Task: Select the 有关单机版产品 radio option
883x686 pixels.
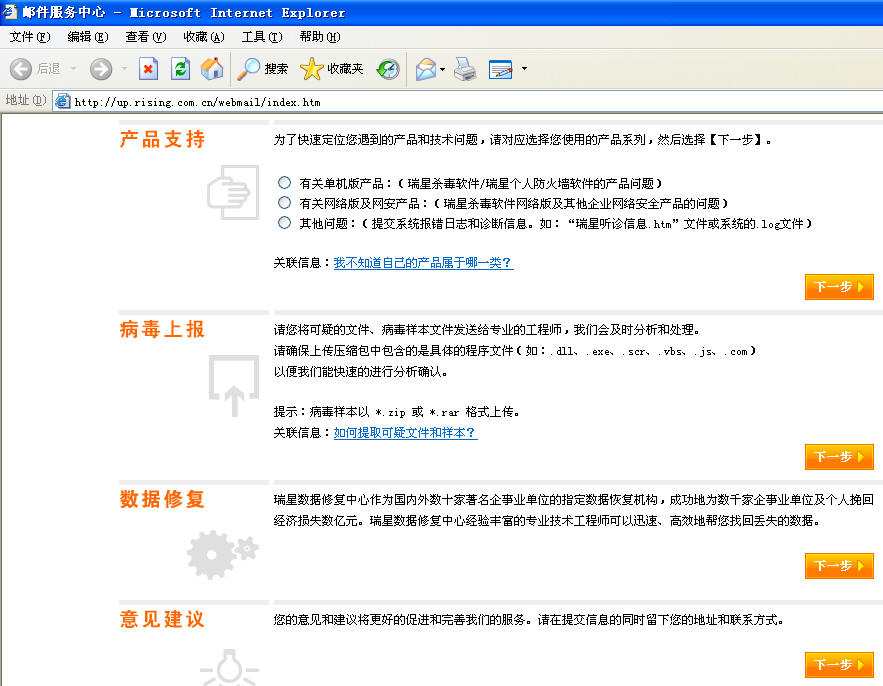Action: [285, 183]
